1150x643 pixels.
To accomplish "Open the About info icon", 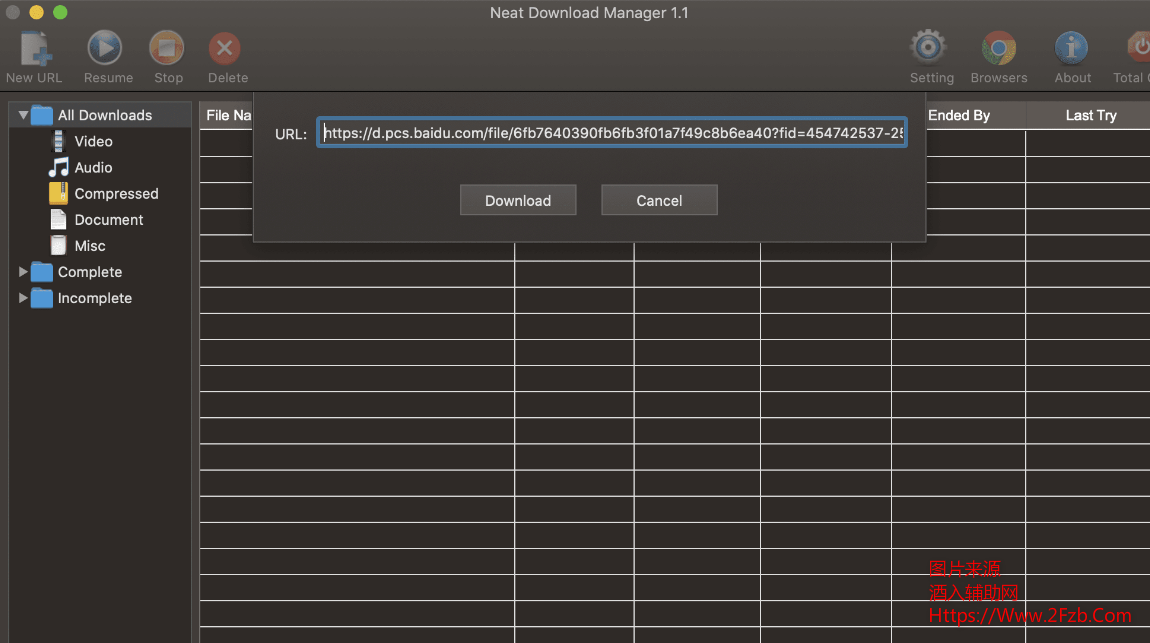I will 1071,48.
